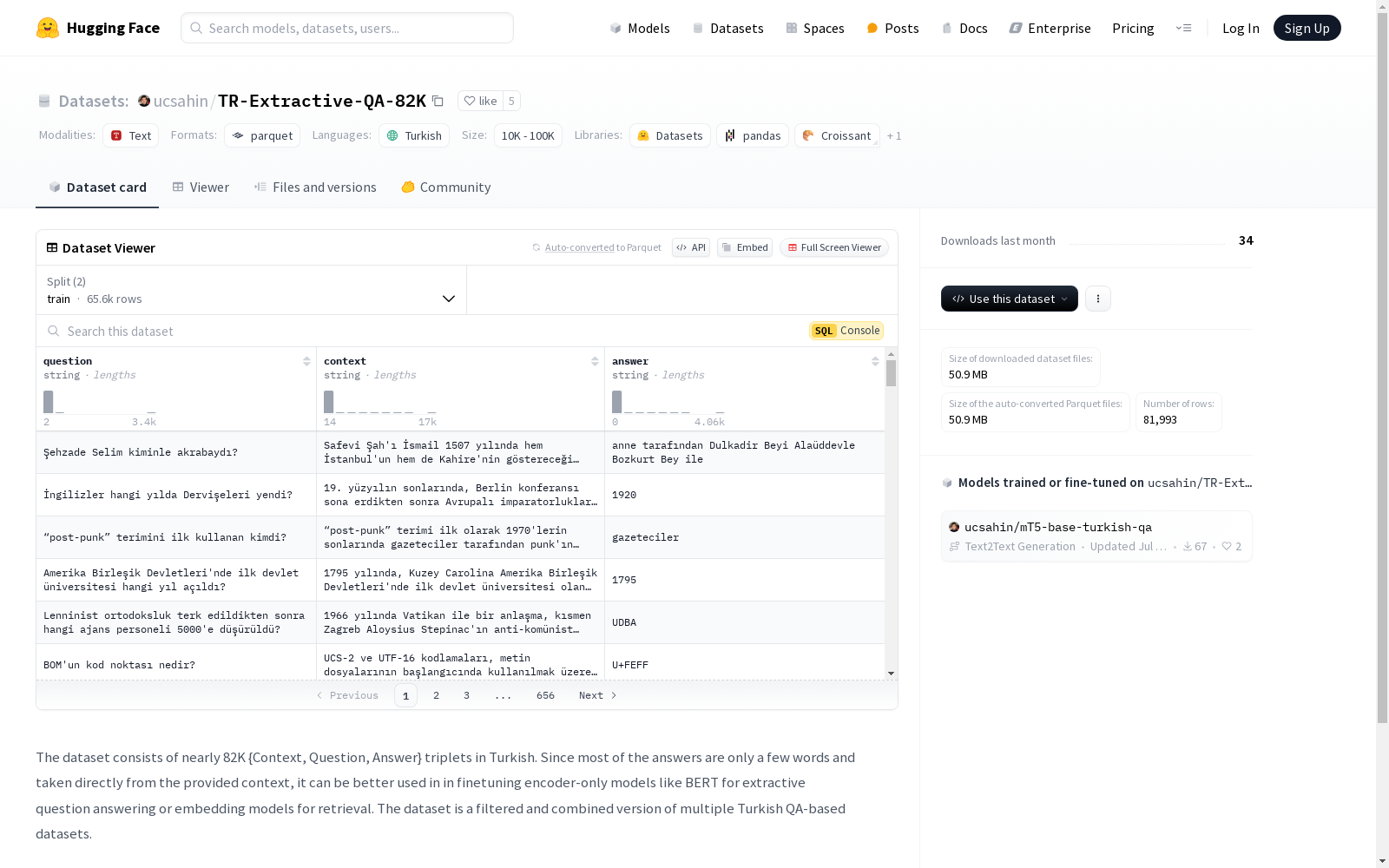The height and width of the screenshot is (868, 1389).
Task: Click the ucsahin user avatar in the dataset title
Action: [144, 101]
